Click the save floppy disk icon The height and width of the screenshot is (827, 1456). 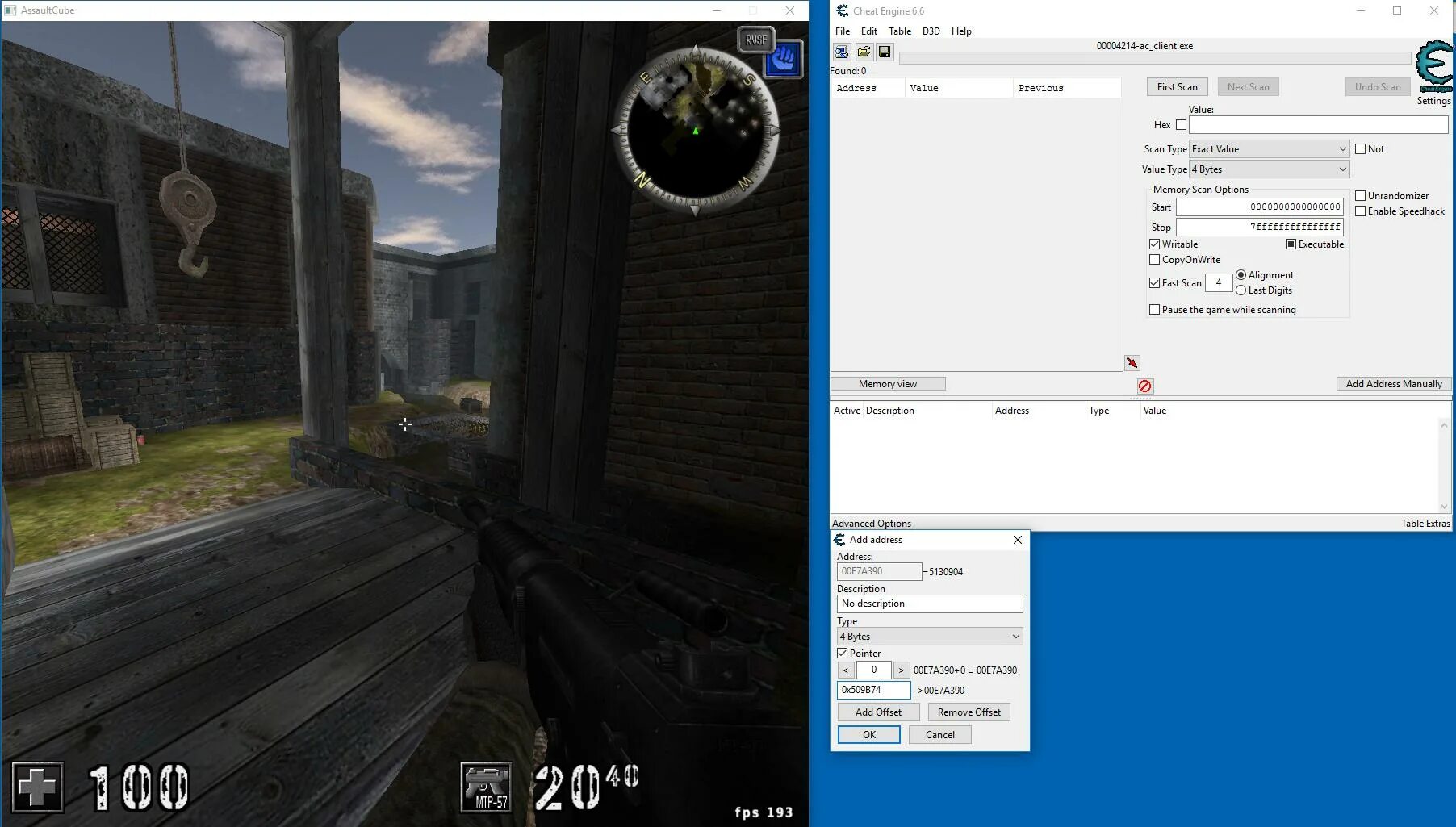[885, 52]
